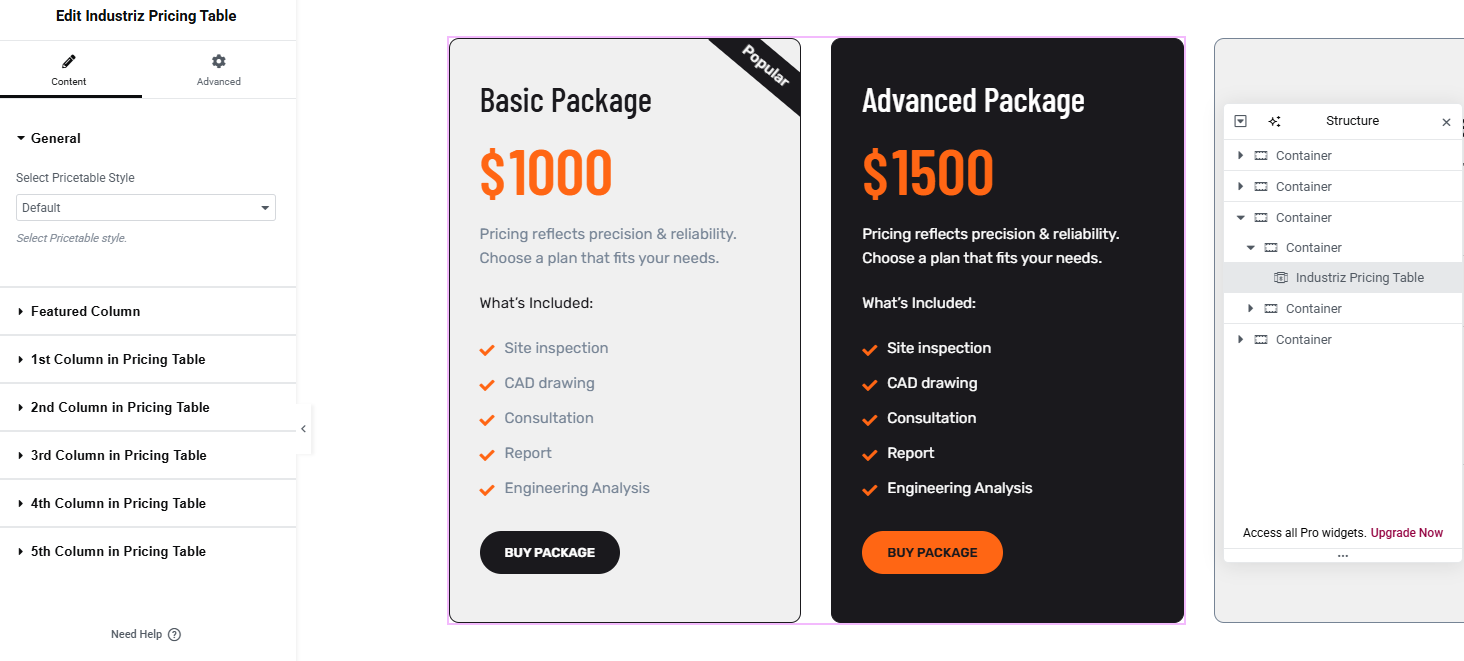Click the Structure panel bottom resize dots
Viewport: 1464px width, 661px height.
coord(1343,555)
